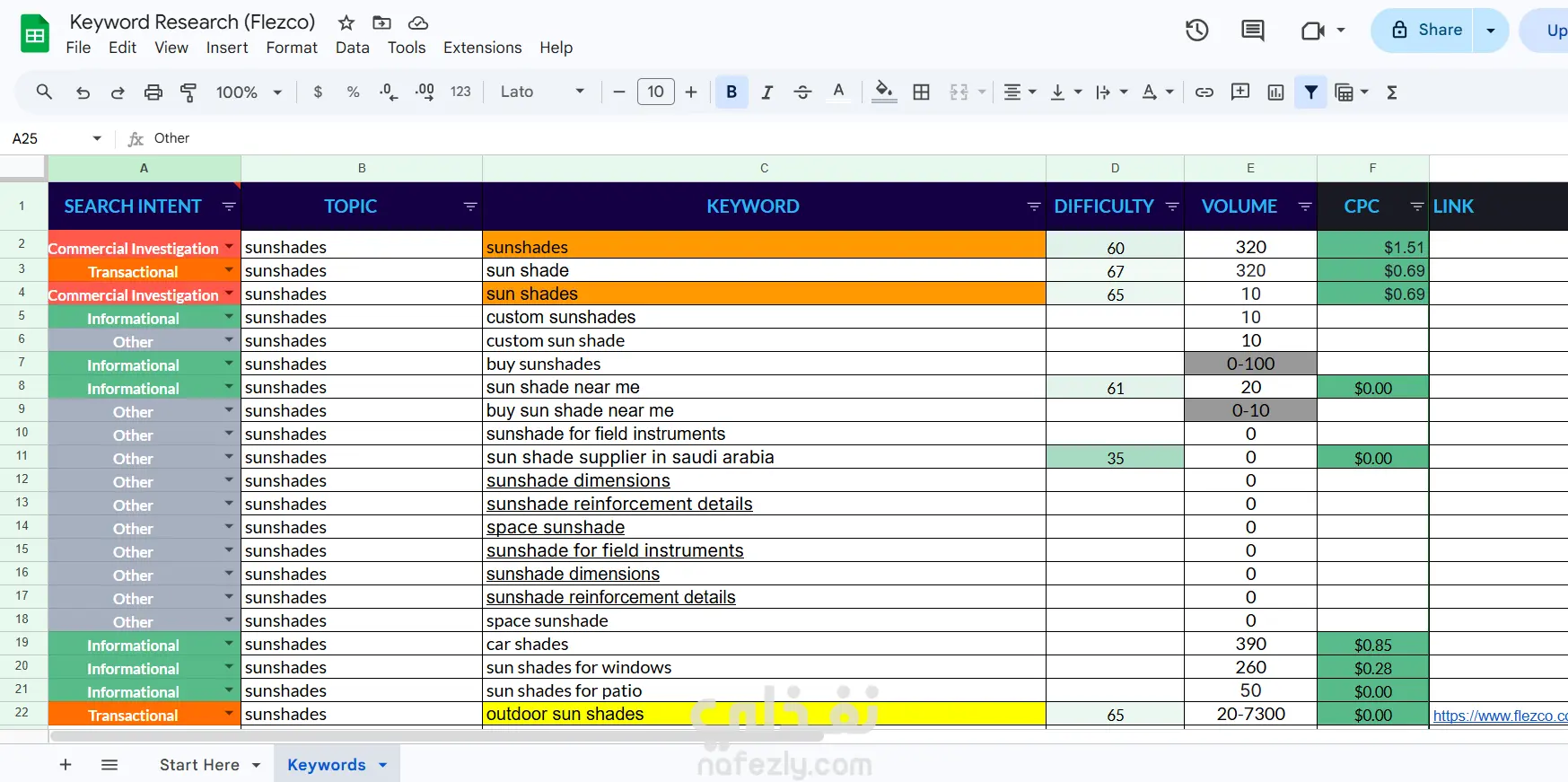1568x782 pixels.
Task: Click the Name box showing A25
Action: click(x=57, y=138)
